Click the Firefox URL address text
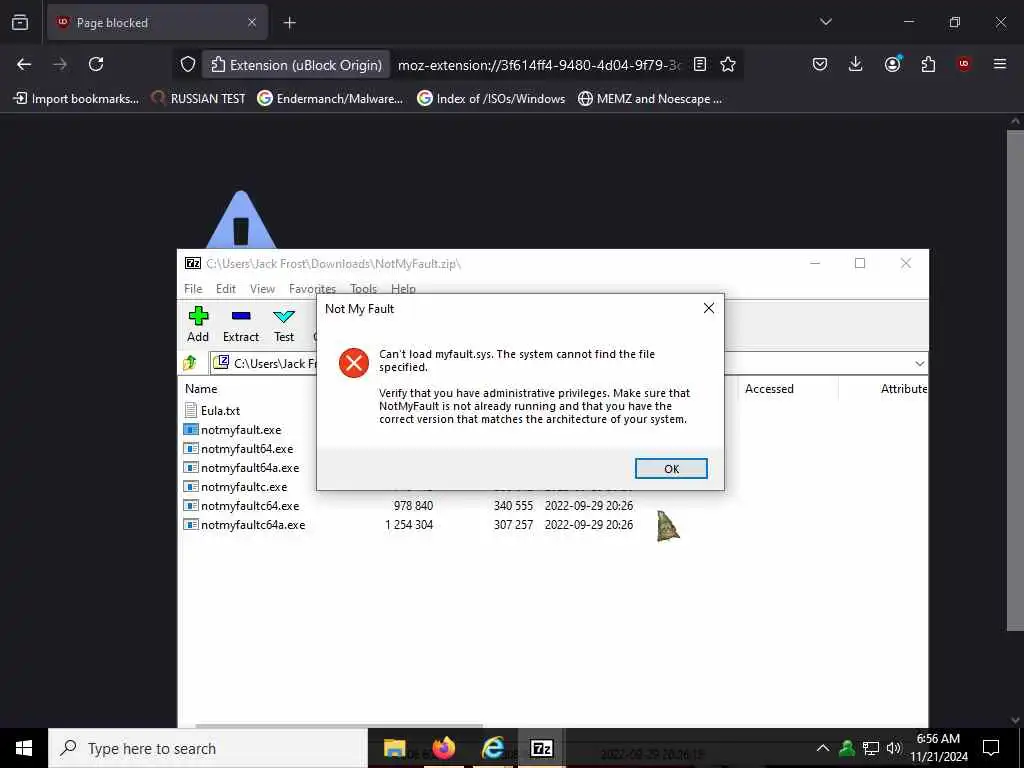This screenshot has height=768, width=1024. click(539, 65)
